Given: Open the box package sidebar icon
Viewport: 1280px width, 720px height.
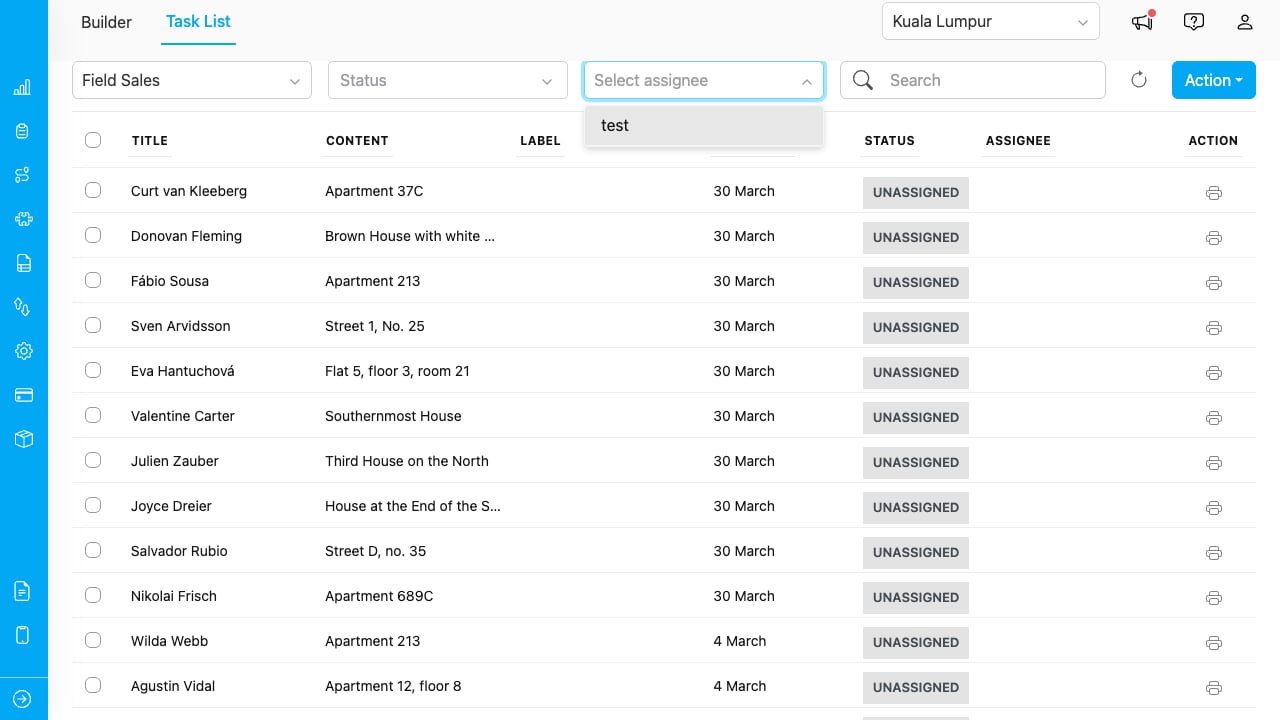Looking at the screenshot, I should point(23,439).
